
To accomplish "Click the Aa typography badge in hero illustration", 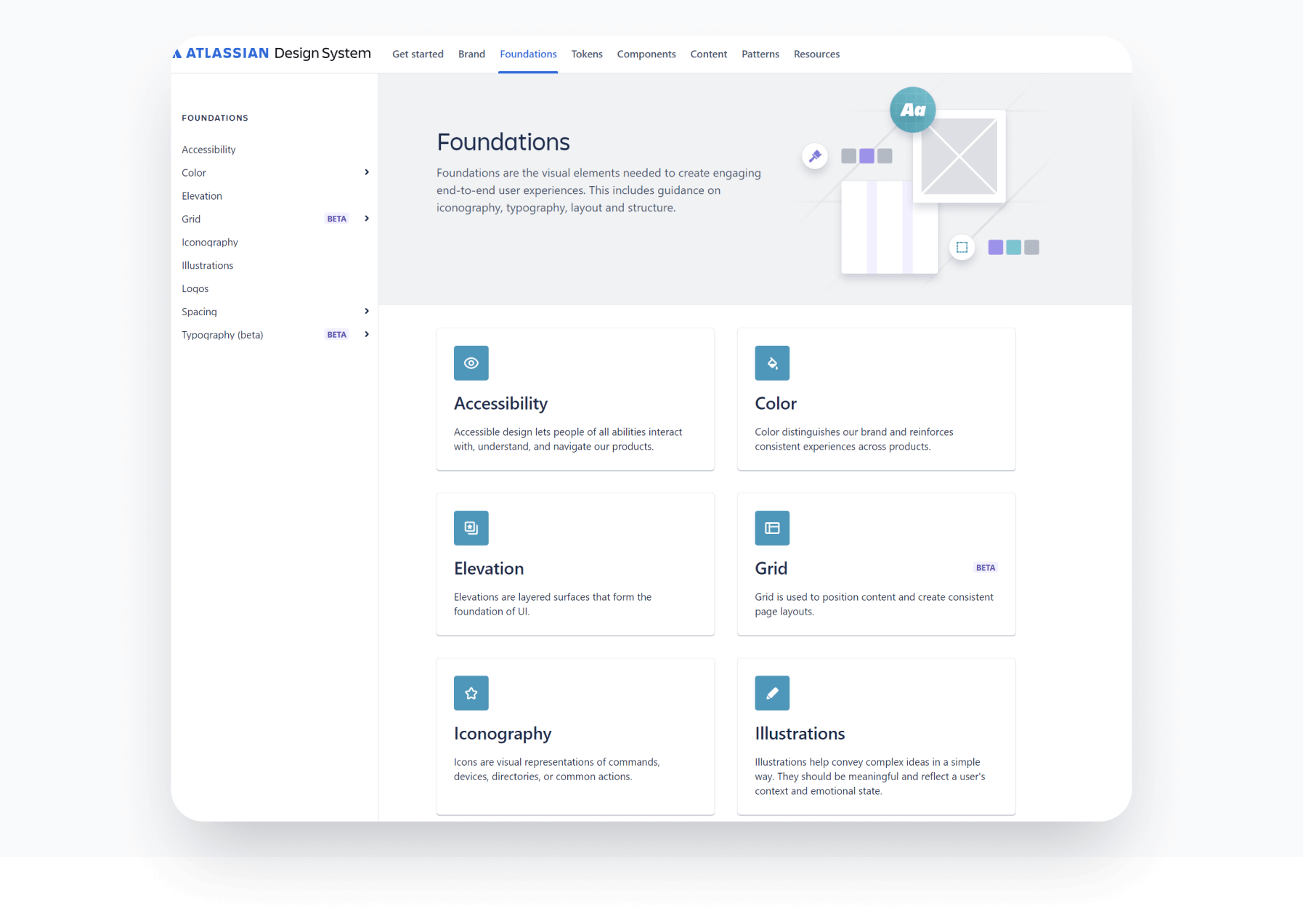I will [x=912, y=110].
